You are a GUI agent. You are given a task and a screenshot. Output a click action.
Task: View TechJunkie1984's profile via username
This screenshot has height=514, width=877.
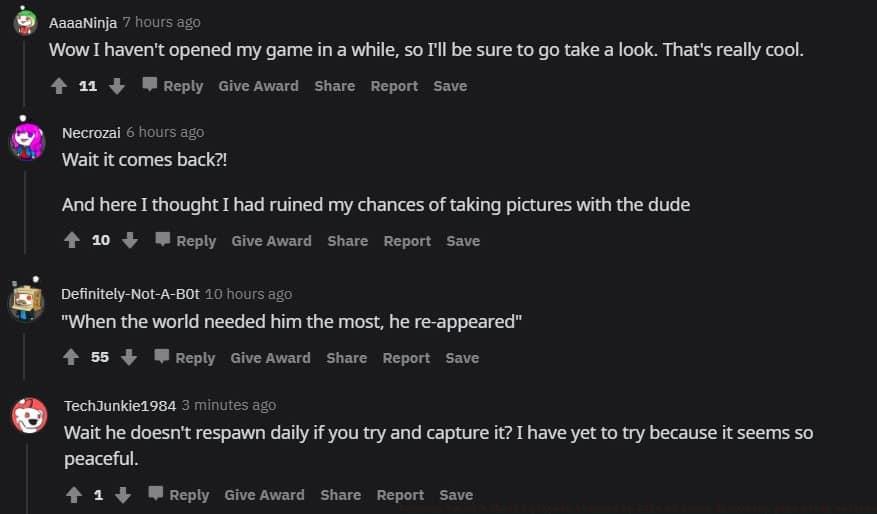pos(120,405)
